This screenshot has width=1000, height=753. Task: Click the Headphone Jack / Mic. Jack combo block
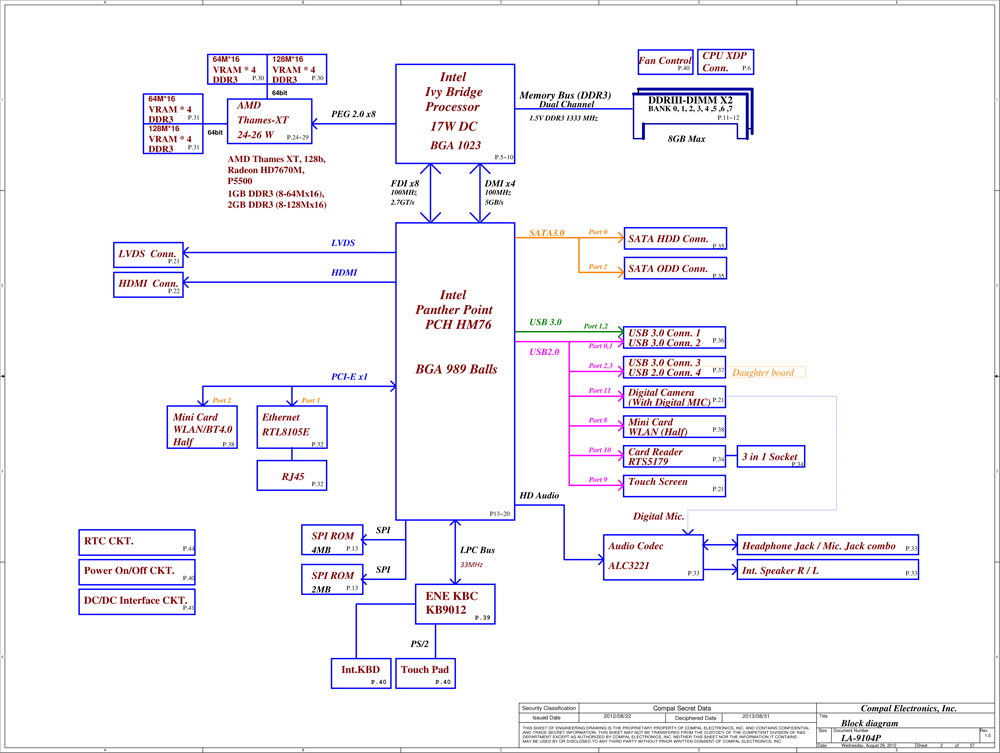827,545
